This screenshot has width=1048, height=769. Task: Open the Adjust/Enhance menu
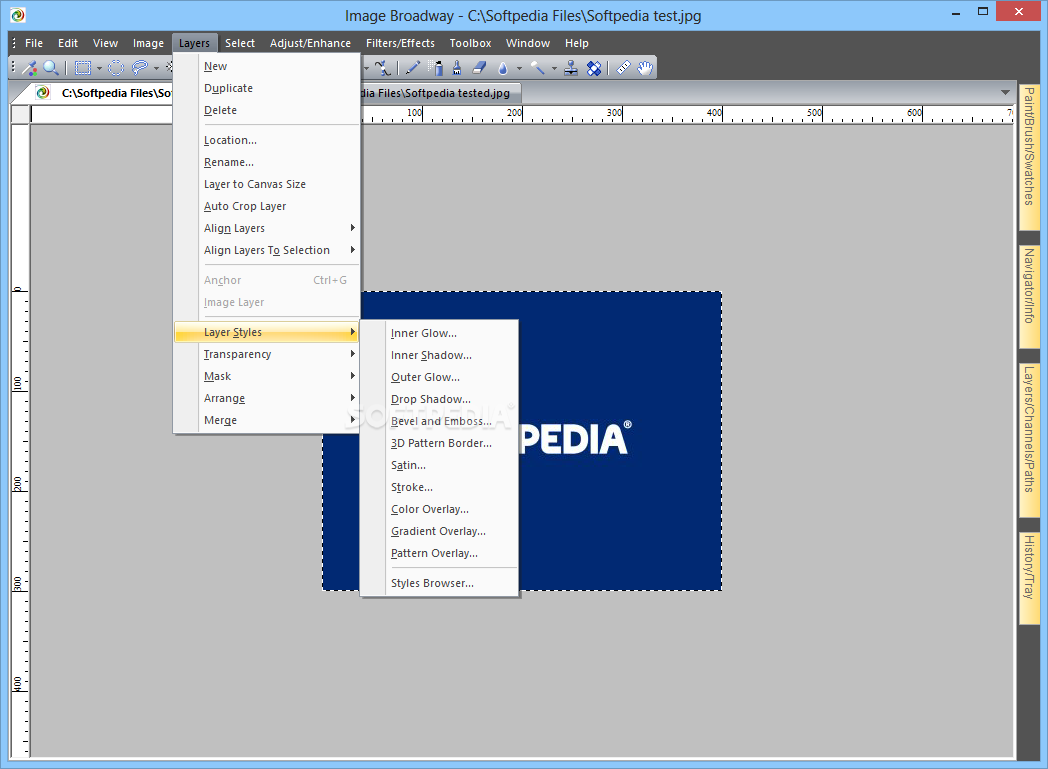tap(310, 43)
